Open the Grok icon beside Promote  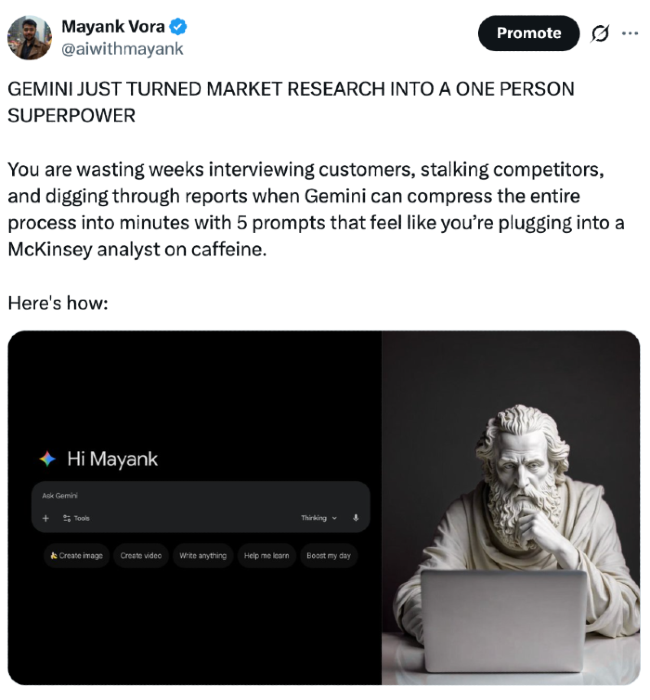(600, 33)
